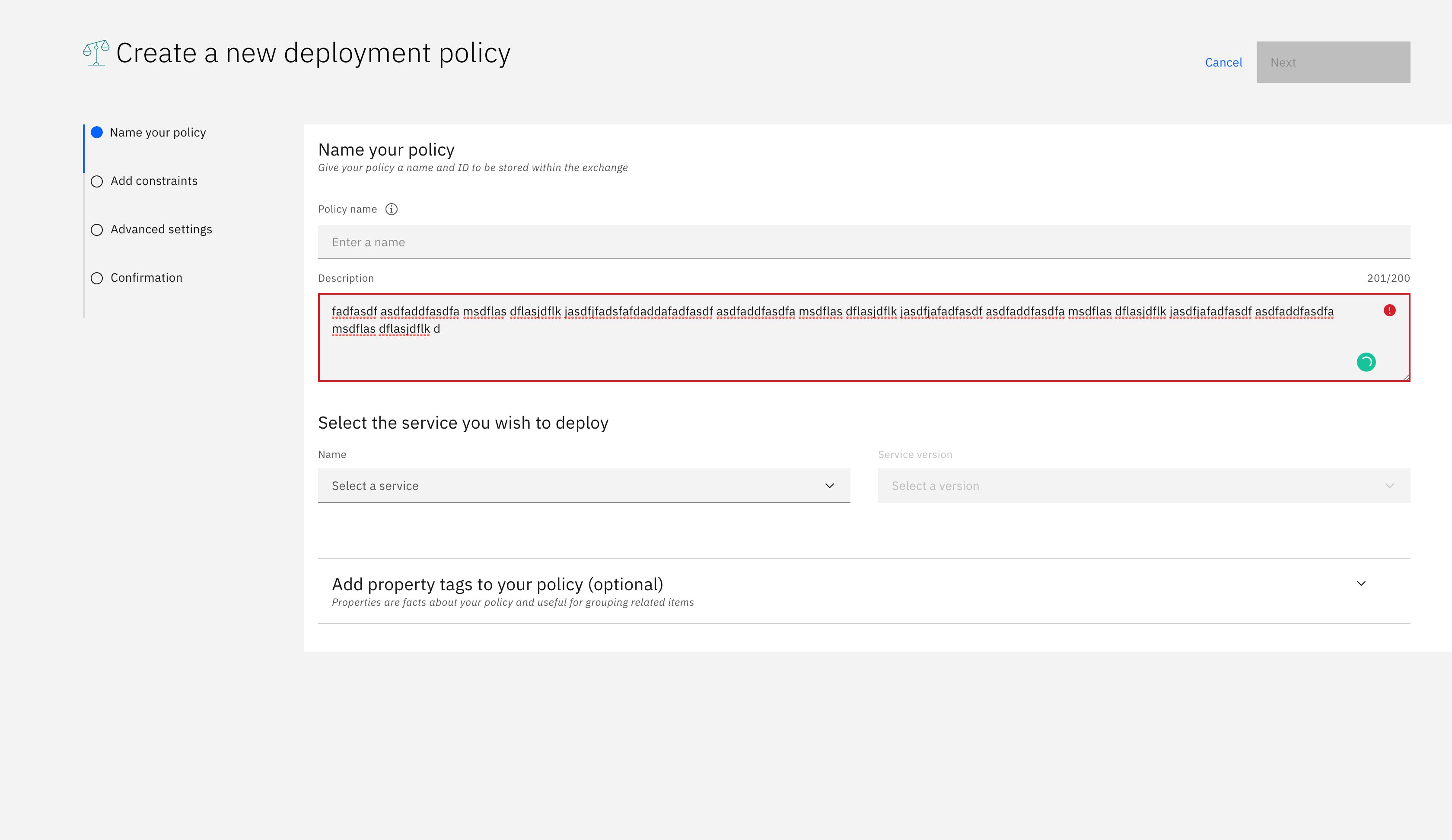Screen dimensions: 1452x840
Task: Select the Advanced settings step circle
Action: point(97,229)
